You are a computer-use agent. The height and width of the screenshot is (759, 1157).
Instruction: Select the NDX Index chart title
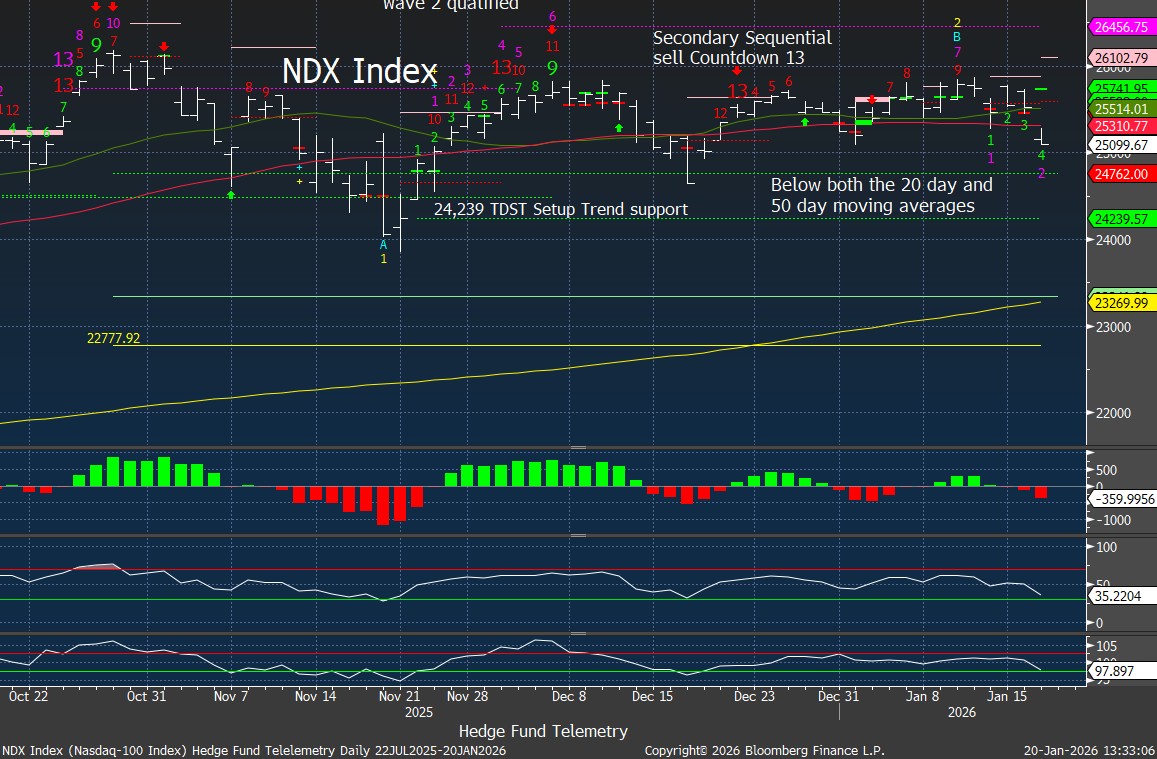359,71
